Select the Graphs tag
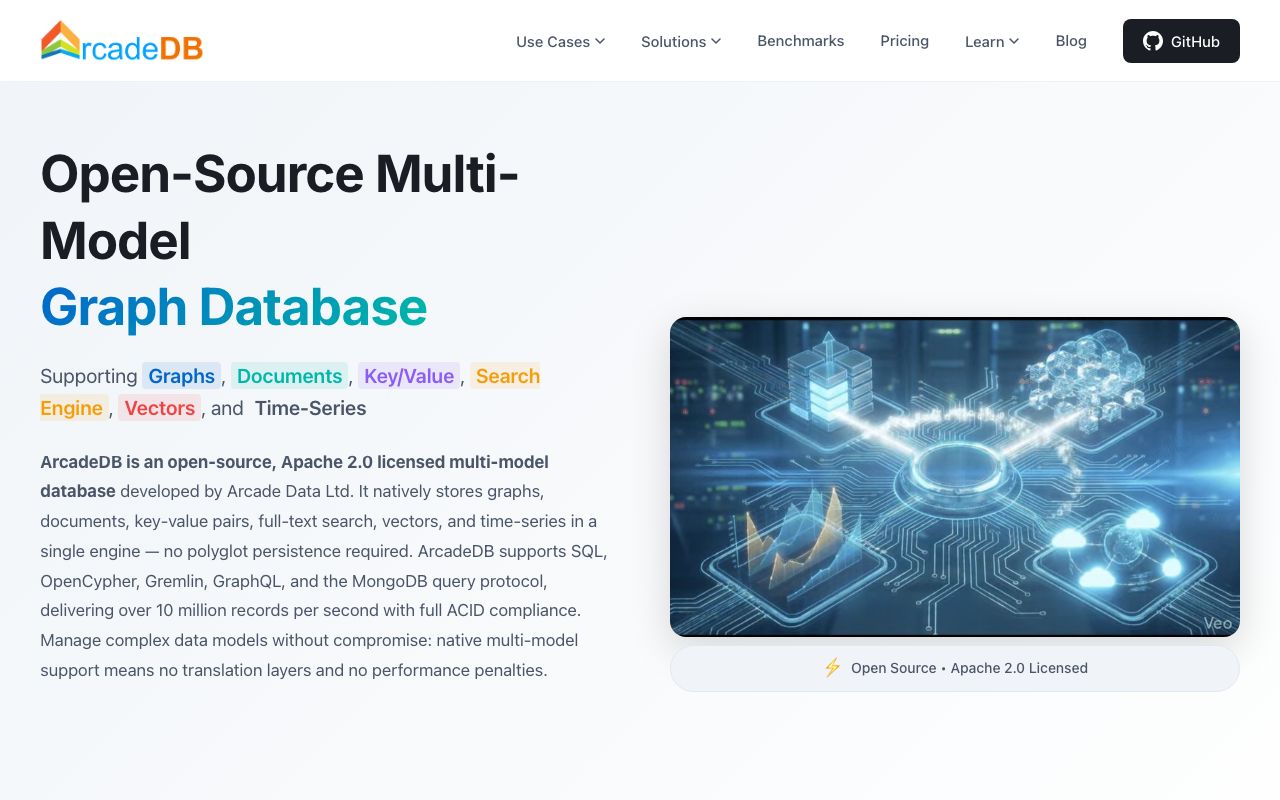The height and width of the screenshot is (800, 1280). [181, 376]
